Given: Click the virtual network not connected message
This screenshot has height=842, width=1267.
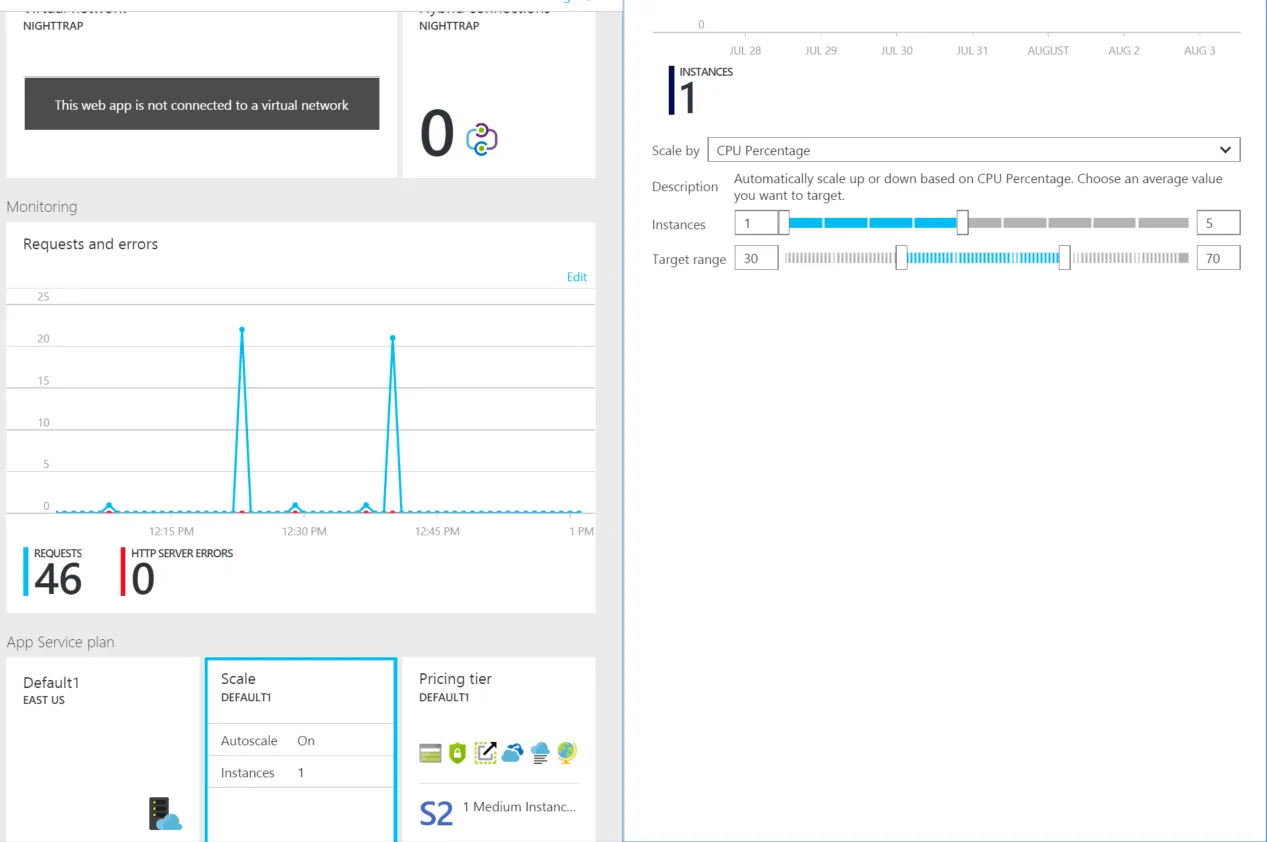Looking at the screenshot, I should click(x=202, y=104).
